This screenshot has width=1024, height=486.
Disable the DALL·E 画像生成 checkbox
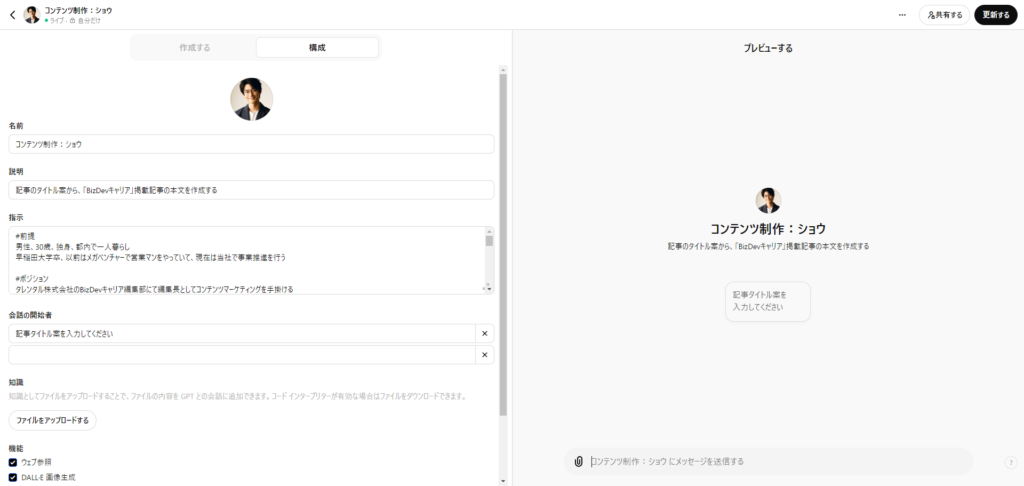point(13,478)
